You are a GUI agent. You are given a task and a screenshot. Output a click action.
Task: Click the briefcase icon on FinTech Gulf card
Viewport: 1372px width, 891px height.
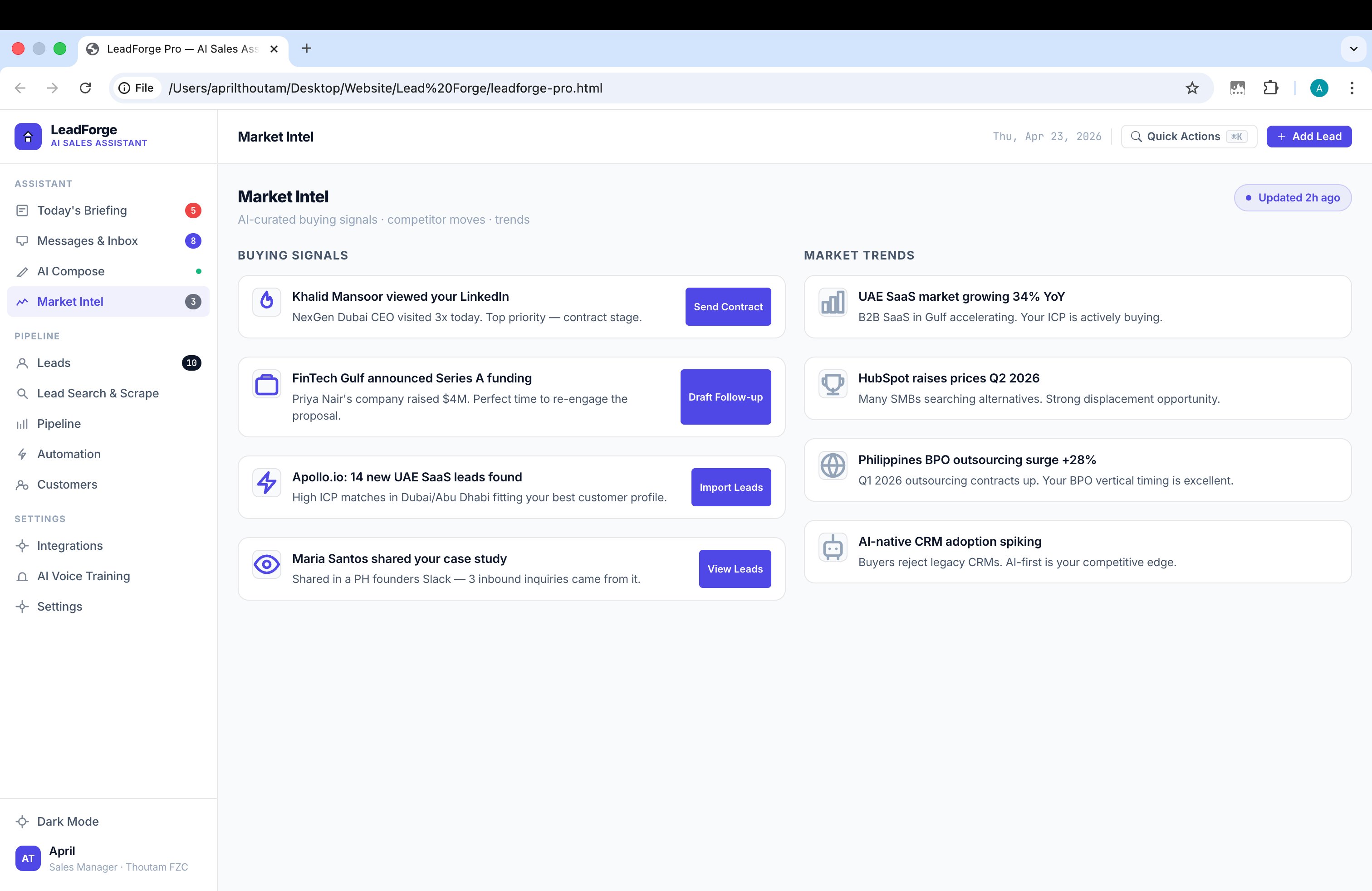click(x=266, y=384)
